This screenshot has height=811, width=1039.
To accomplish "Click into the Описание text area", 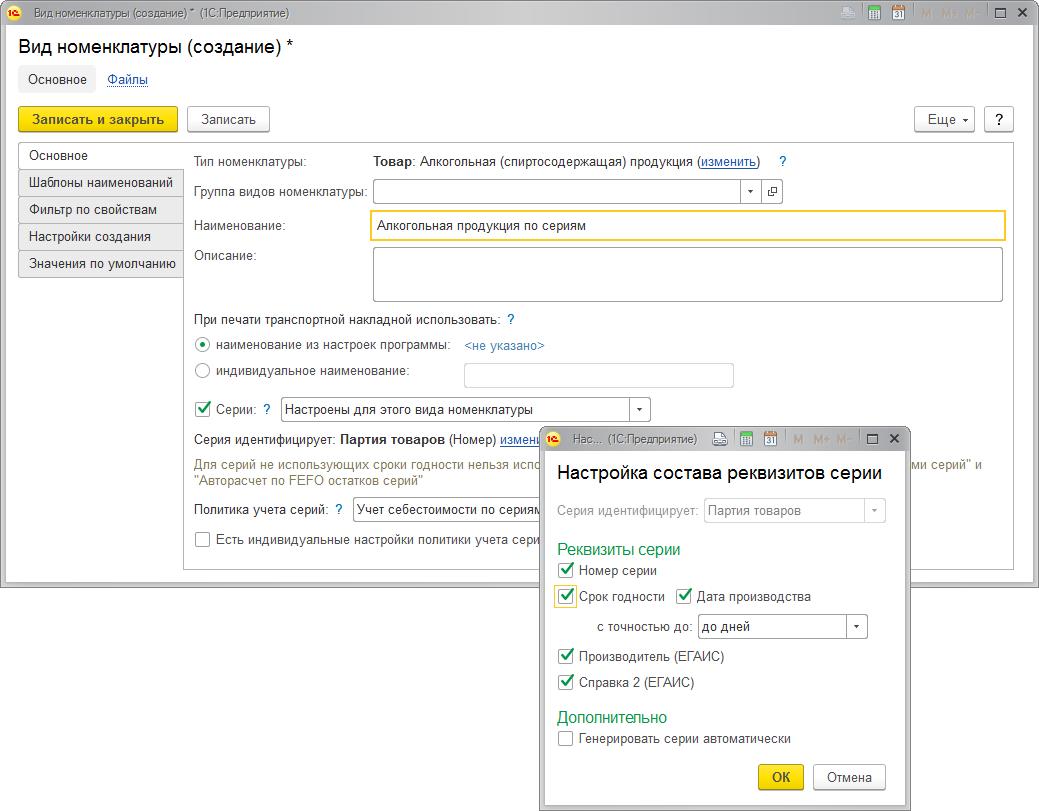I will [688, 274].
